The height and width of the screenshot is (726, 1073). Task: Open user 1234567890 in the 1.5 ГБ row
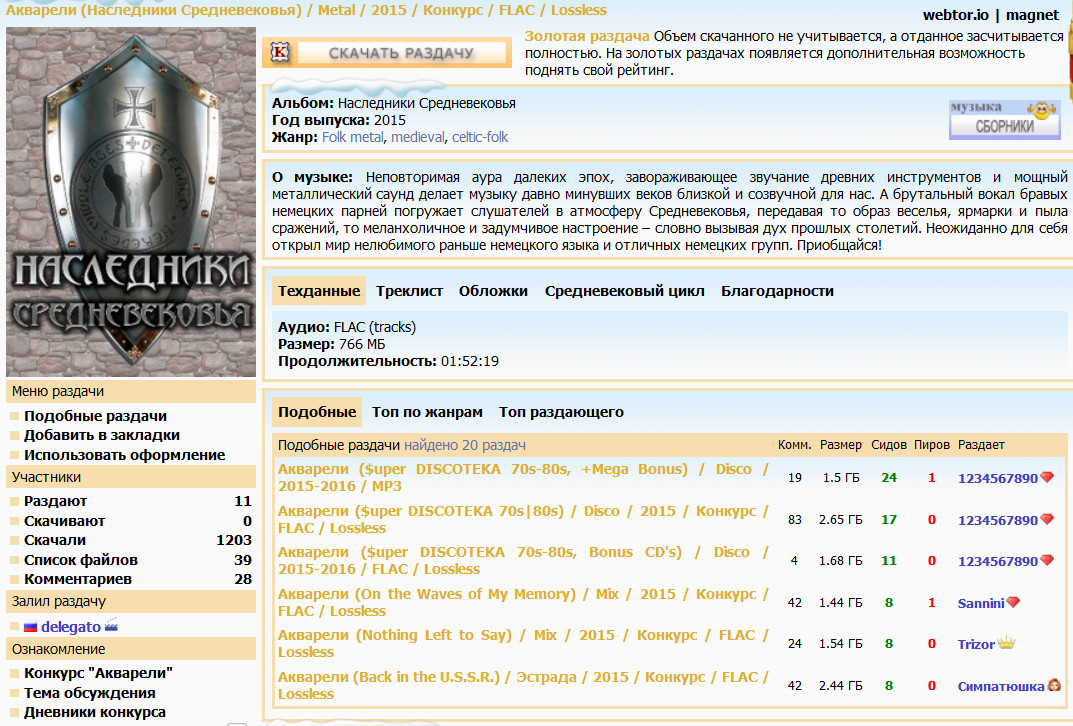point(998,478)
